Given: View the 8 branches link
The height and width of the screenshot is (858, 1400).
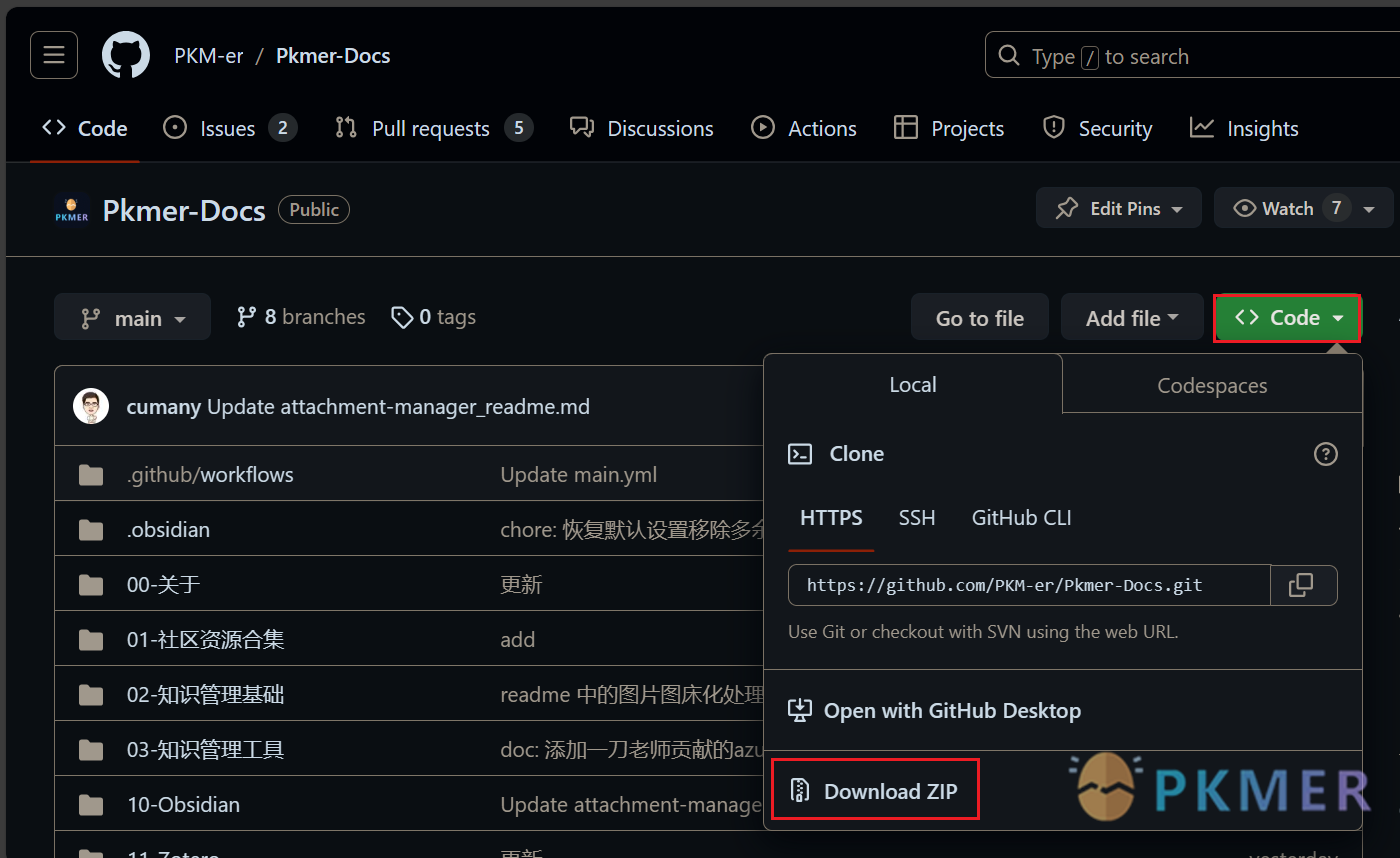Looking at the screenshot, I should click(301, 317).
